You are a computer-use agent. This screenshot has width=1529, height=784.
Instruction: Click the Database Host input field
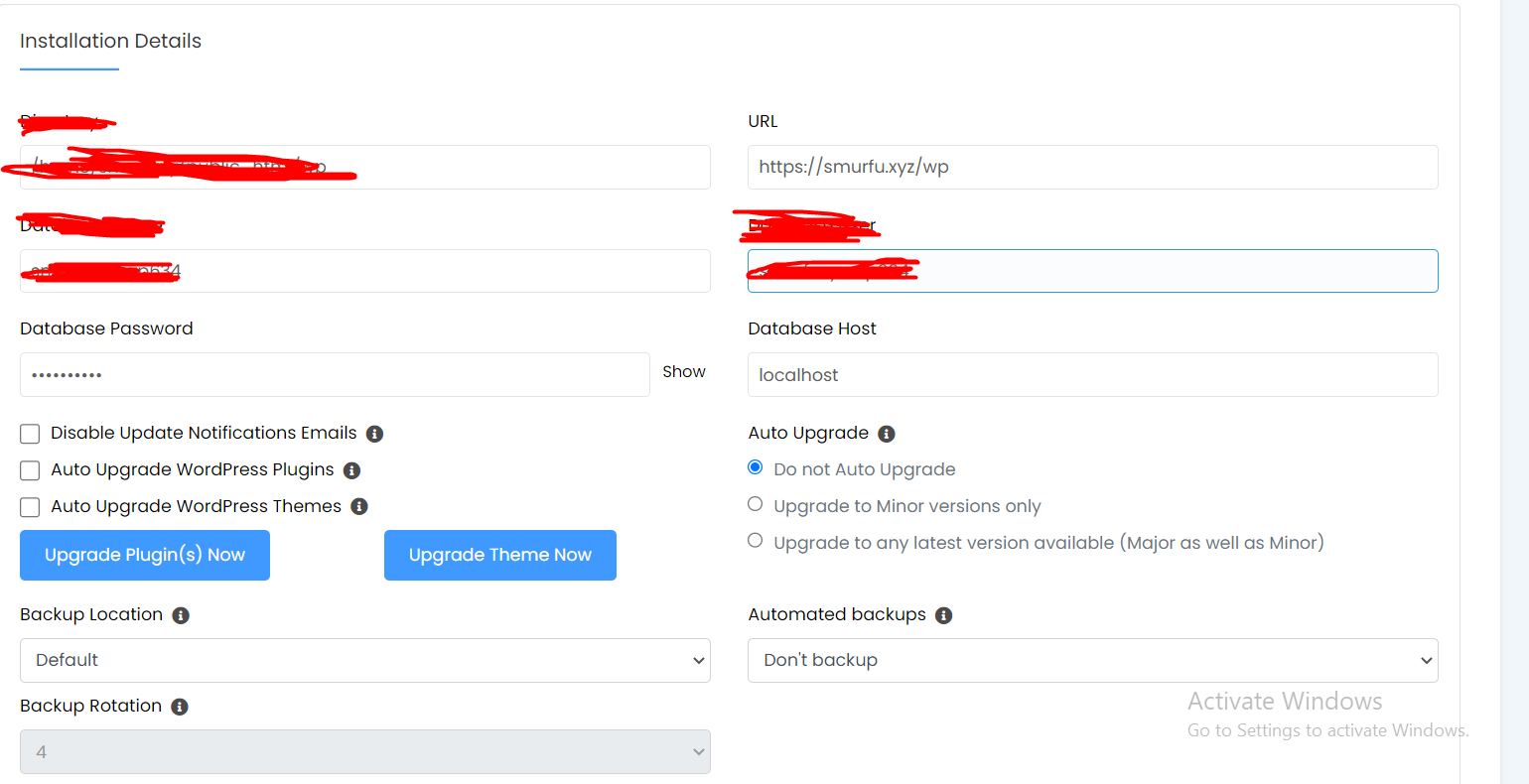point(1092,375)
